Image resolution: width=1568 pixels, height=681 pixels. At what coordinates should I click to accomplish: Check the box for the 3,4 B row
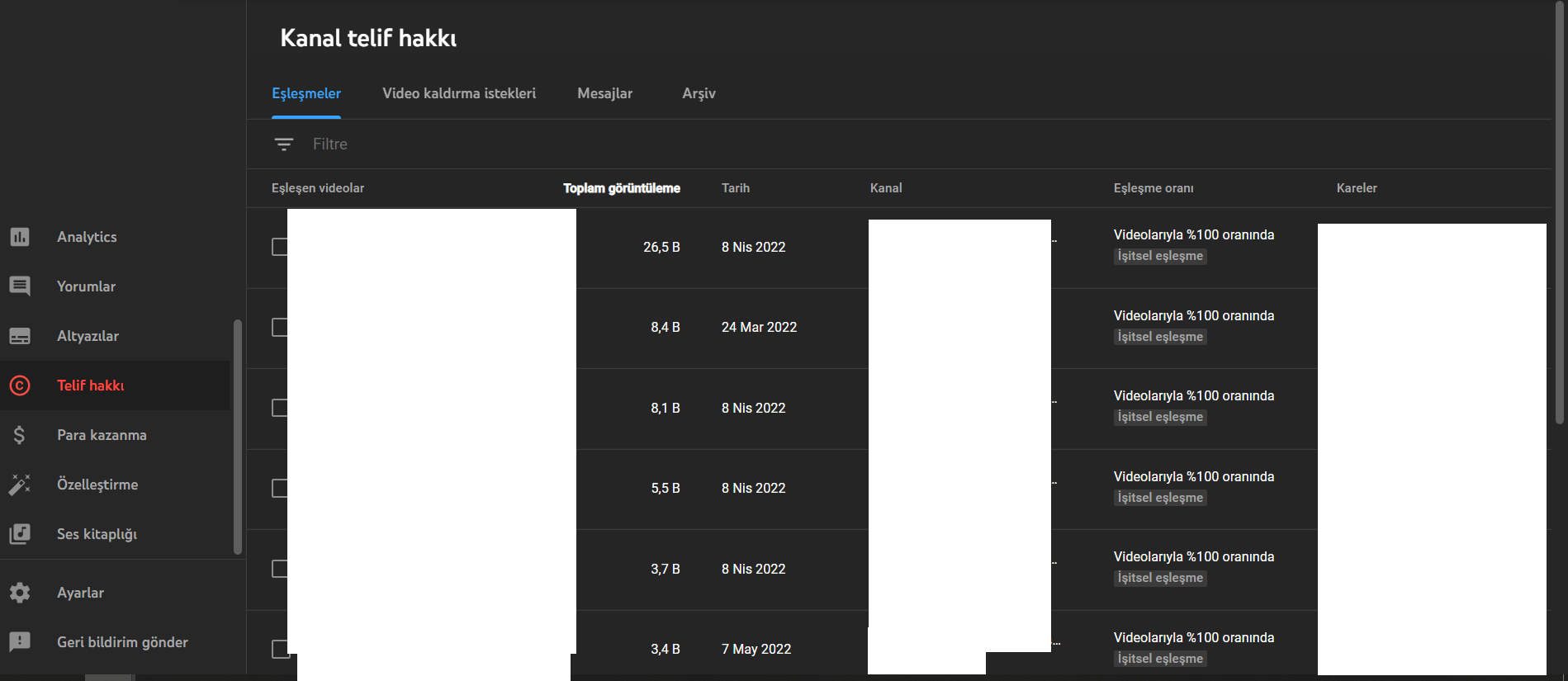coord(280,649)
